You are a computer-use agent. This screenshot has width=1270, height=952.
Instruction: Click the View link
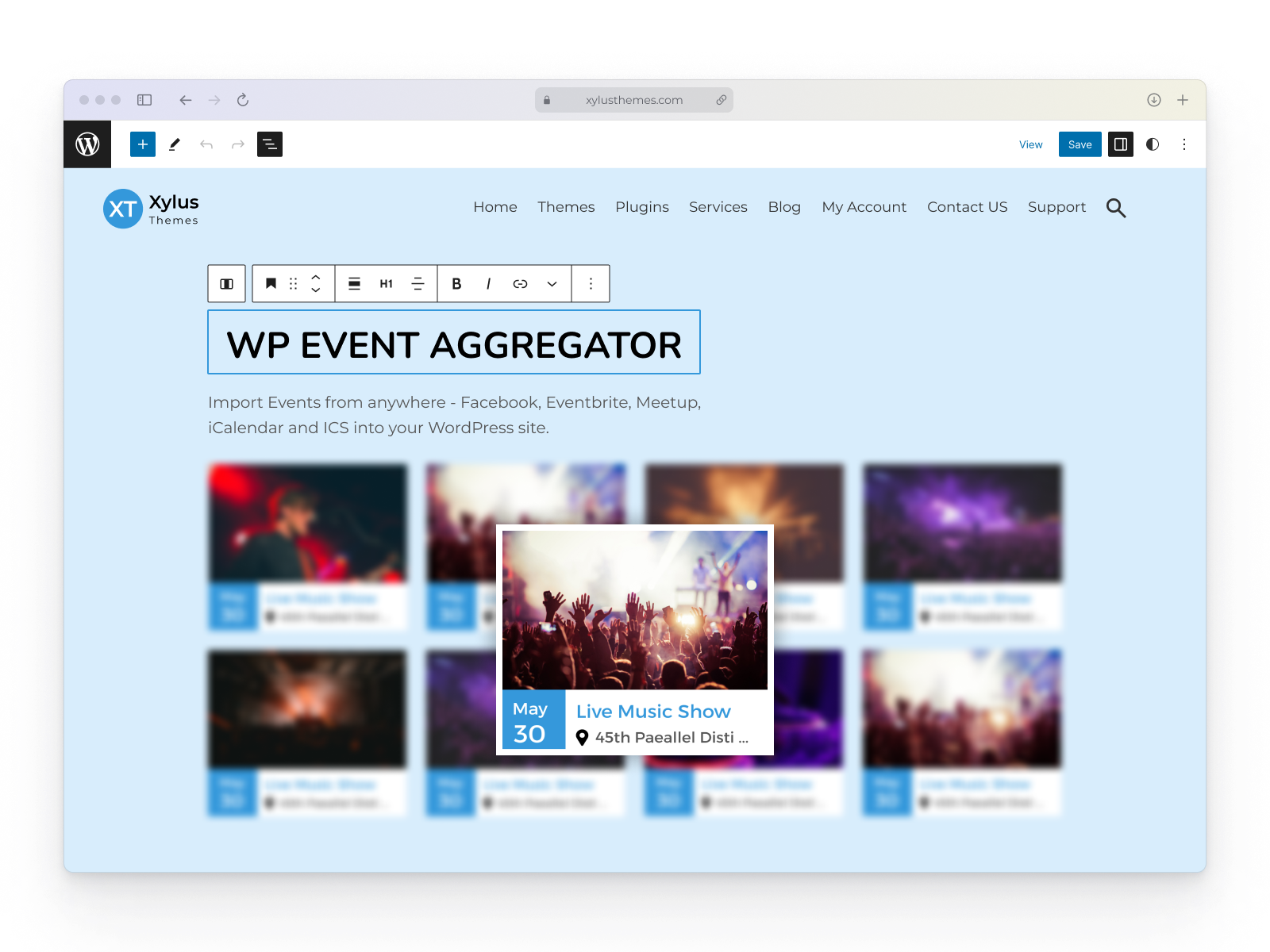(1030, 144)
